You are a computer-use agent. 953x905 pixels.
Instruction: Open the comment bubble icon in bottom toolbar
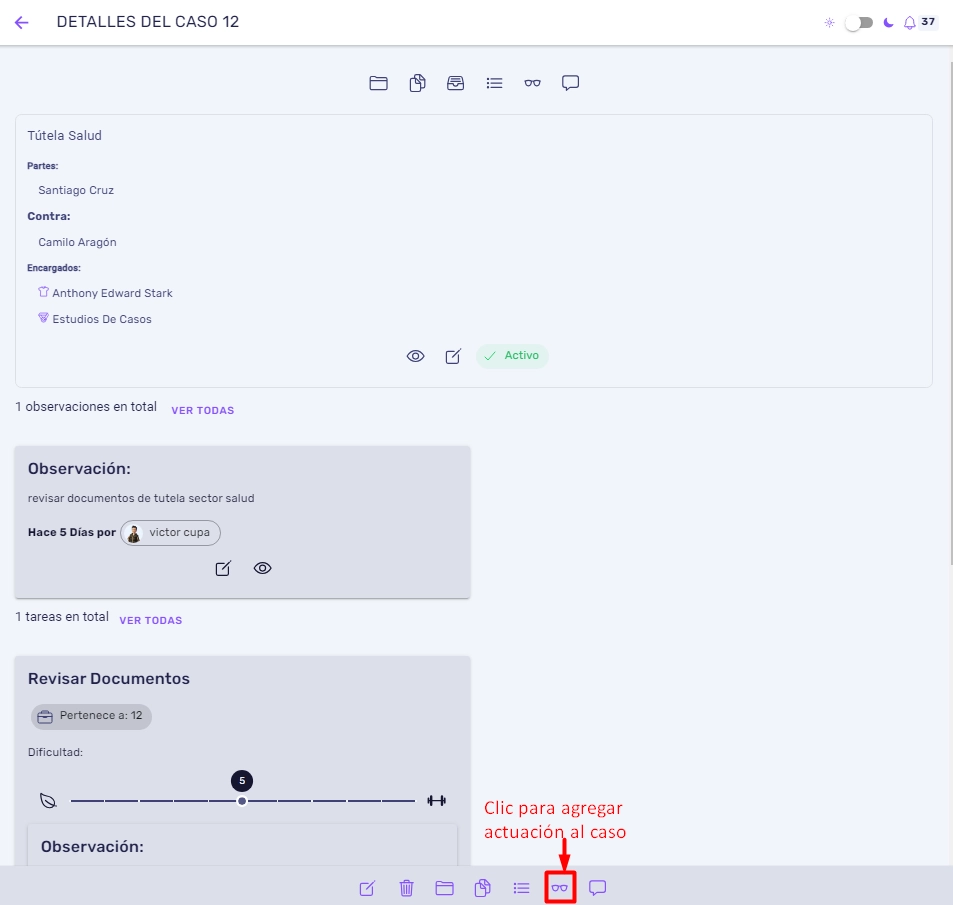click(597, 888)
